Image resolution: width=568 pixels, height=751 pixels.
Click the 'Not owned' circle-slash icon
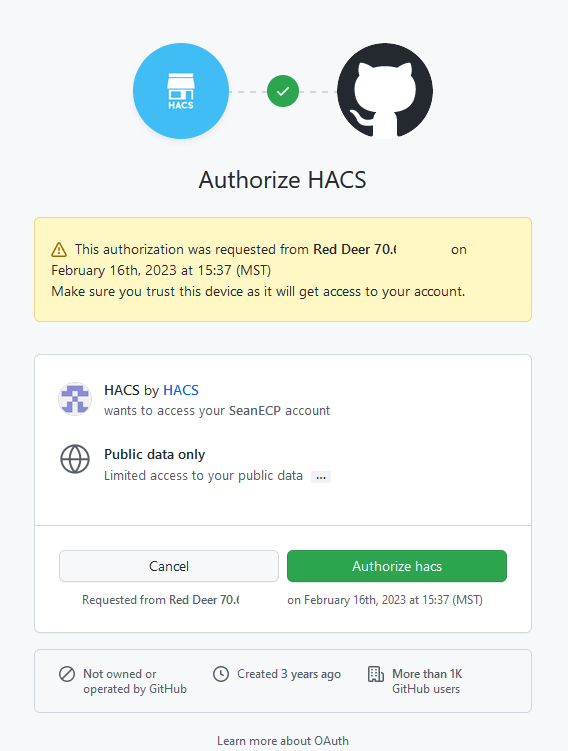[x=67, y=674]
